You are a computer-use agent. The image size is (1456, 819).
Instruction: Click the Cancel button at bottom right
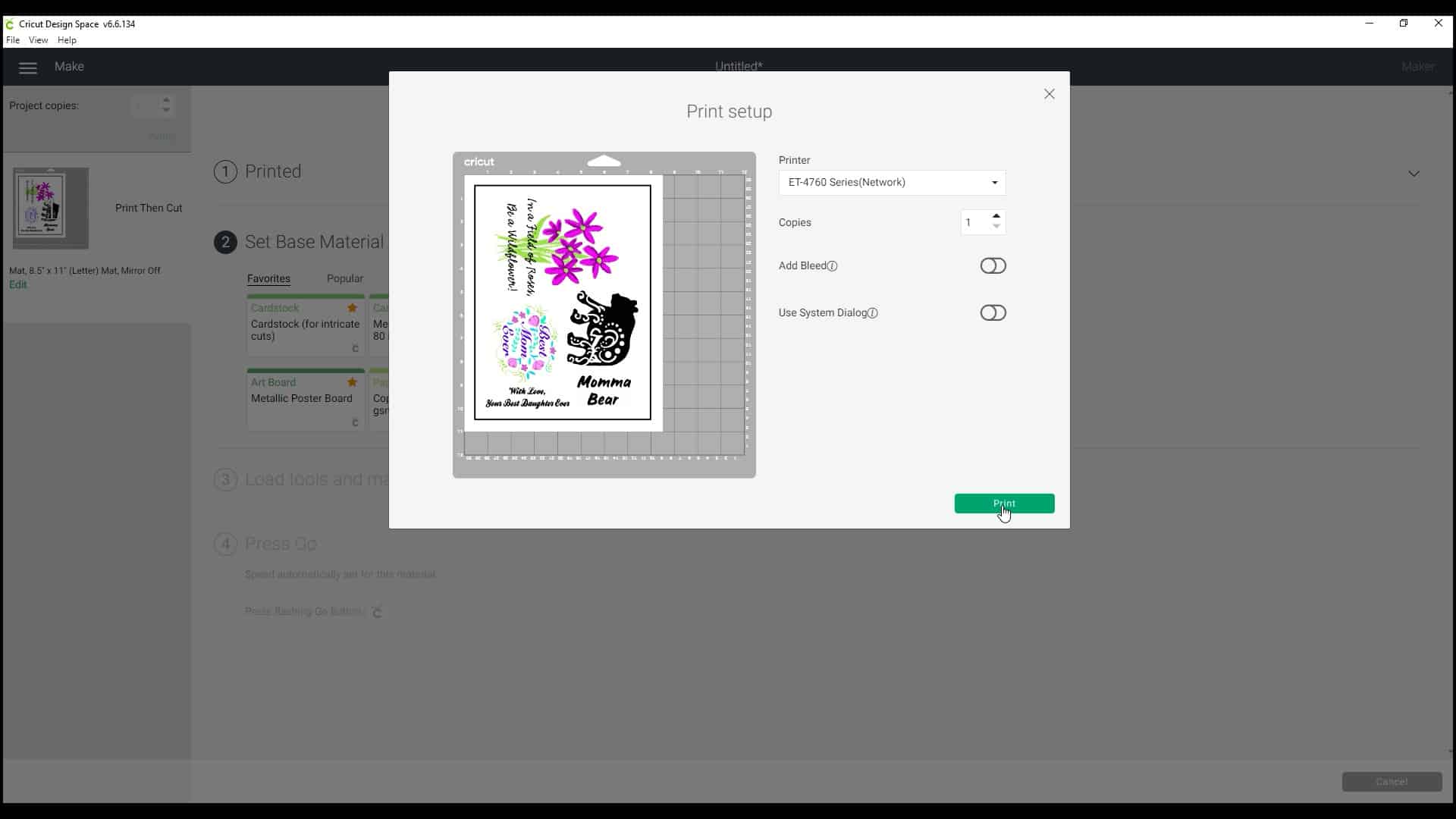[1392, 782]
